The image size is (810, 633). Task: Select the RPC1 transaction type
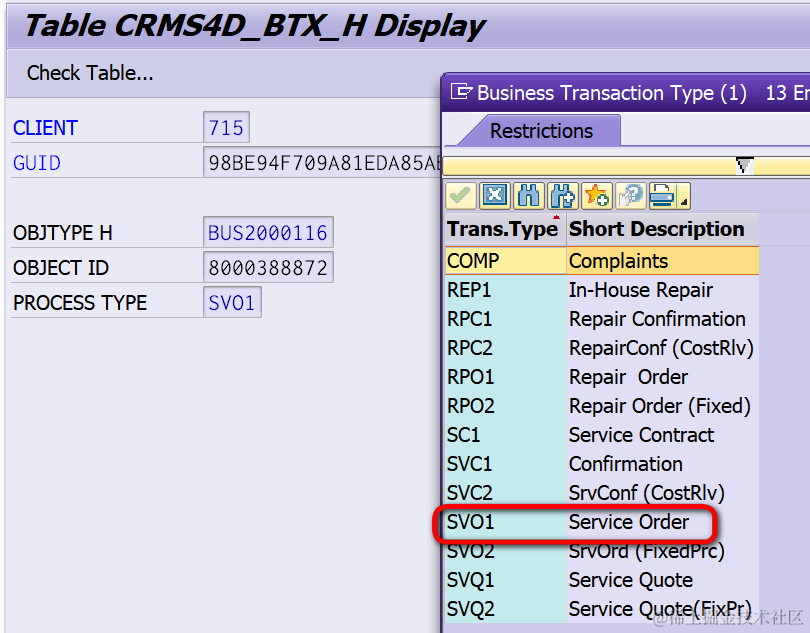469,319
